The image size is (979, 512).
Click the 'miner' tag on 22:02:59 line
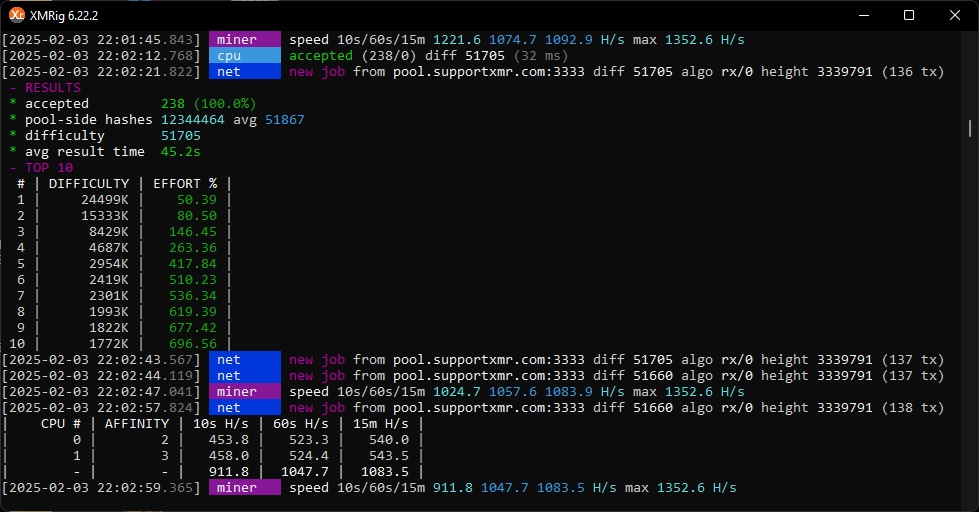coord(245,488)
